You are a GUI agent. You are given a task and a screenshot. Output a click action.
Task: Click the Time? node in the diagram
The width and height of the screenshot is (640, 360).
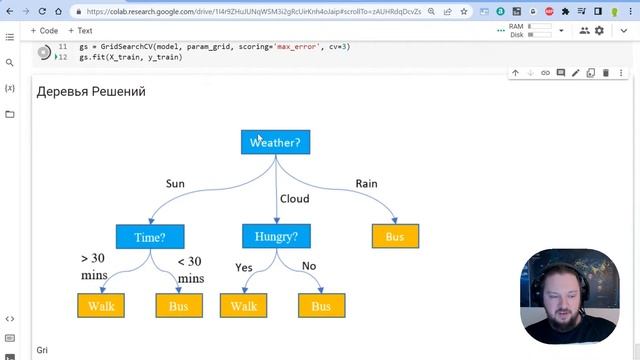(x=150, y=237)
